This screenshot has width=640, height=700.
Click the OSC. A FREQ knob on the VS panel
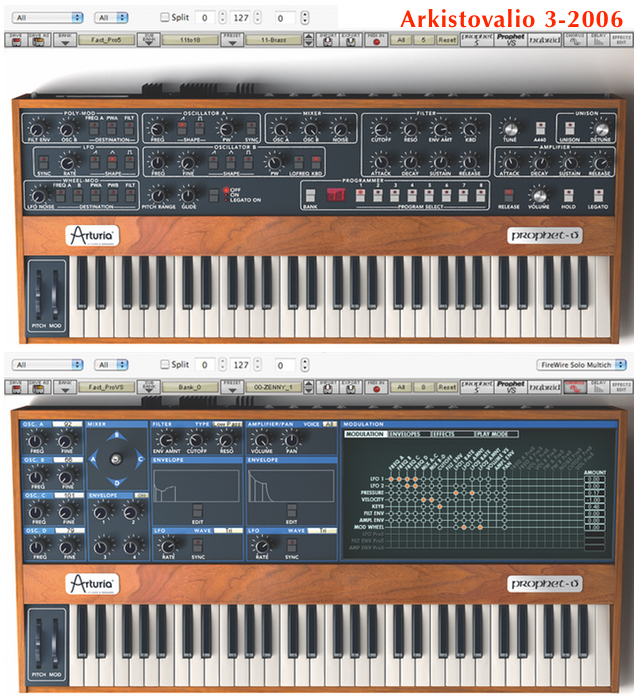click(36, 441)
